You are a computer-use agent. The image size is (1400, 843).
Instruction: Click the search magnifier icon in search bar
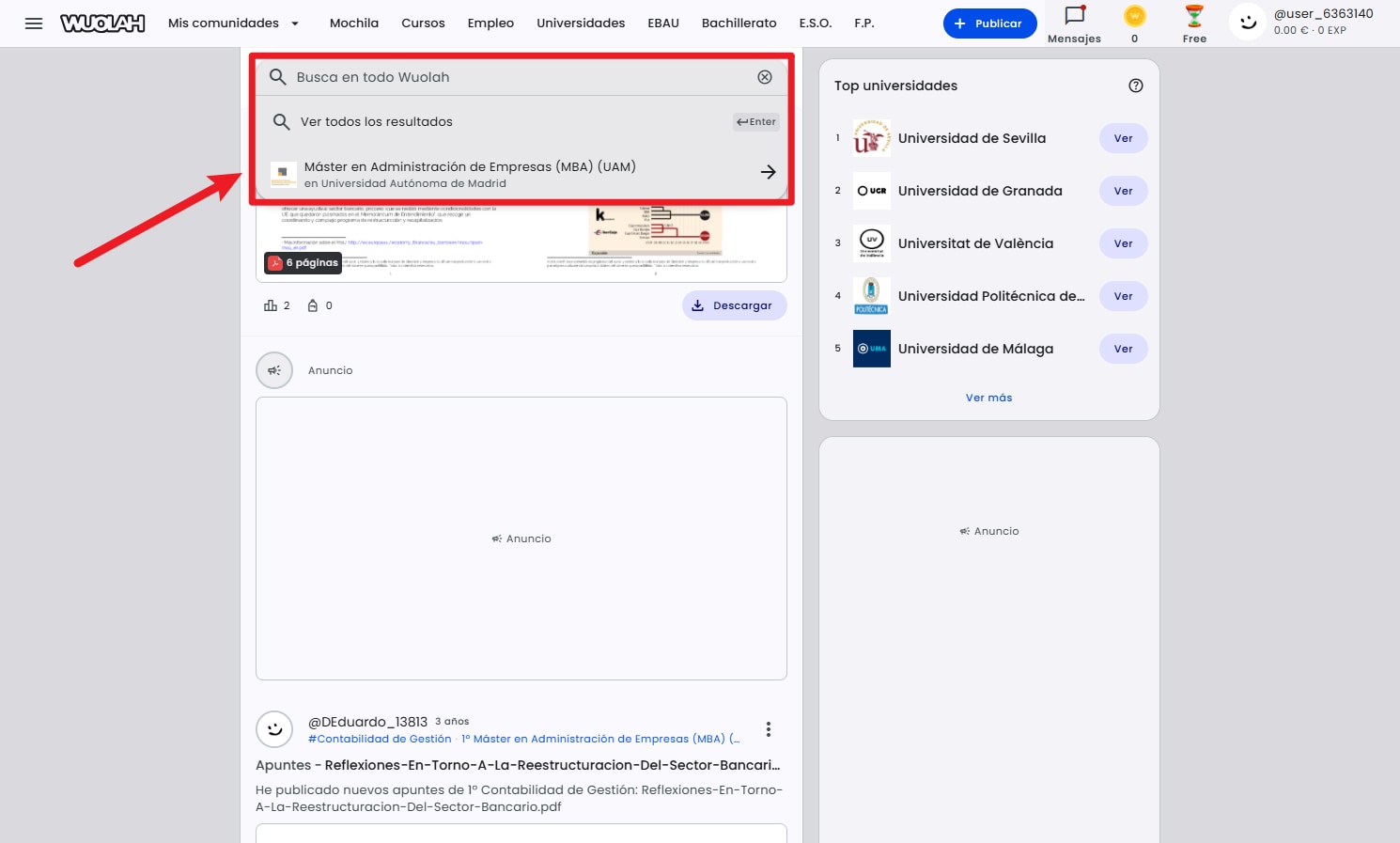tap(277, 77)
